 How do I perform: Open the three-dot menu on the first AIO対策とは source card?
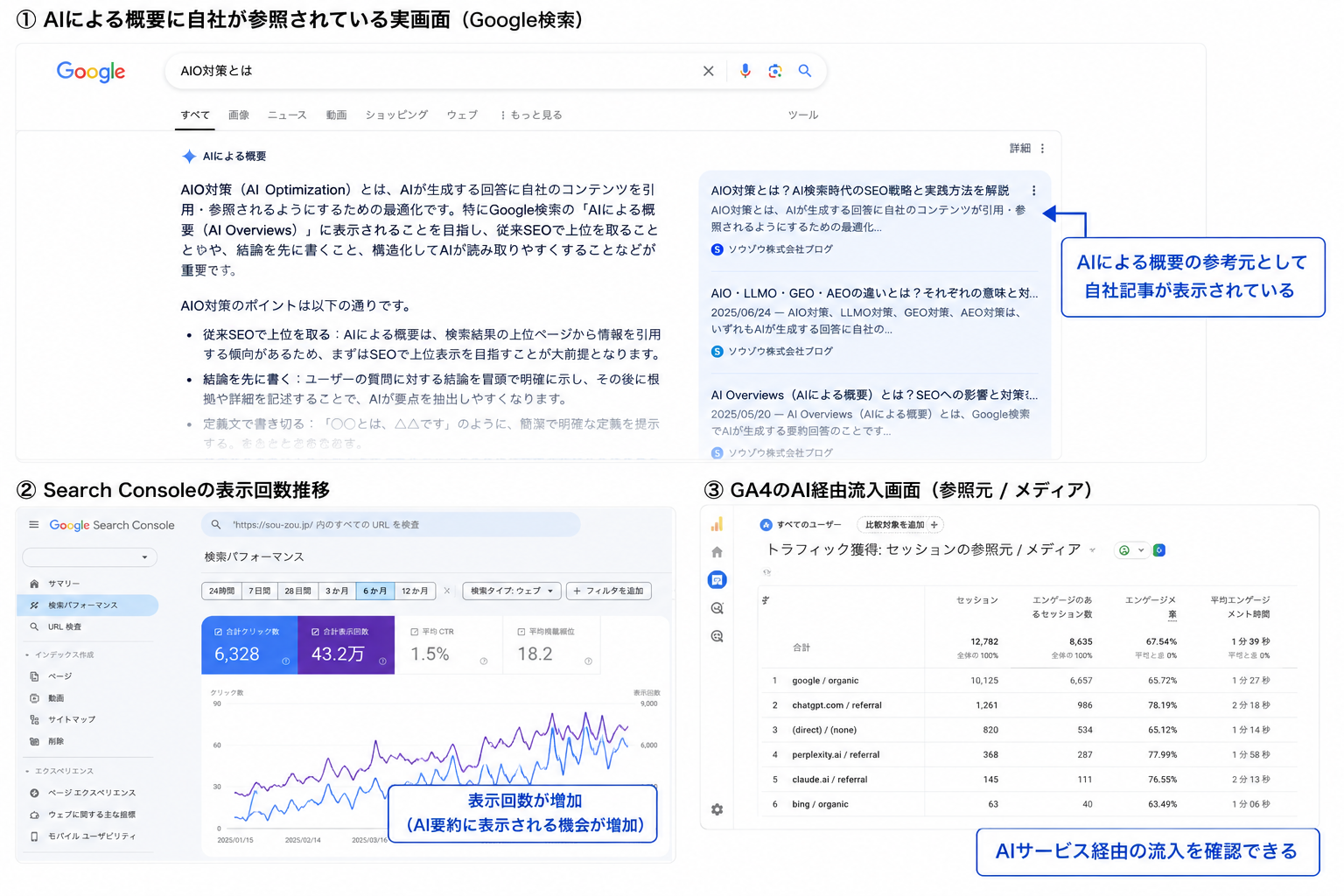tap(1033, 191)
